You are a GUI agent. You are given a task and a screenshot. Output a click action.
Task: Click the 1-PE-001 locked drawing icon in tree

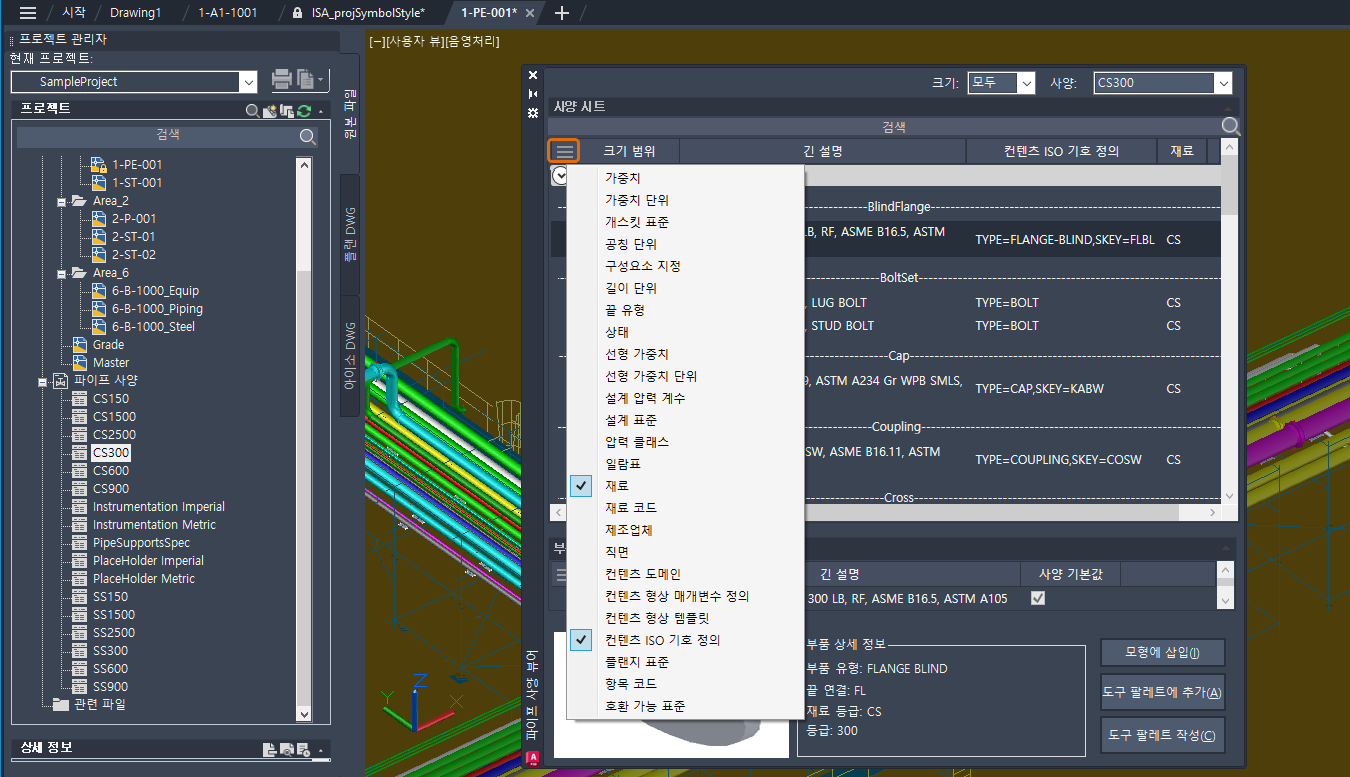98,164
